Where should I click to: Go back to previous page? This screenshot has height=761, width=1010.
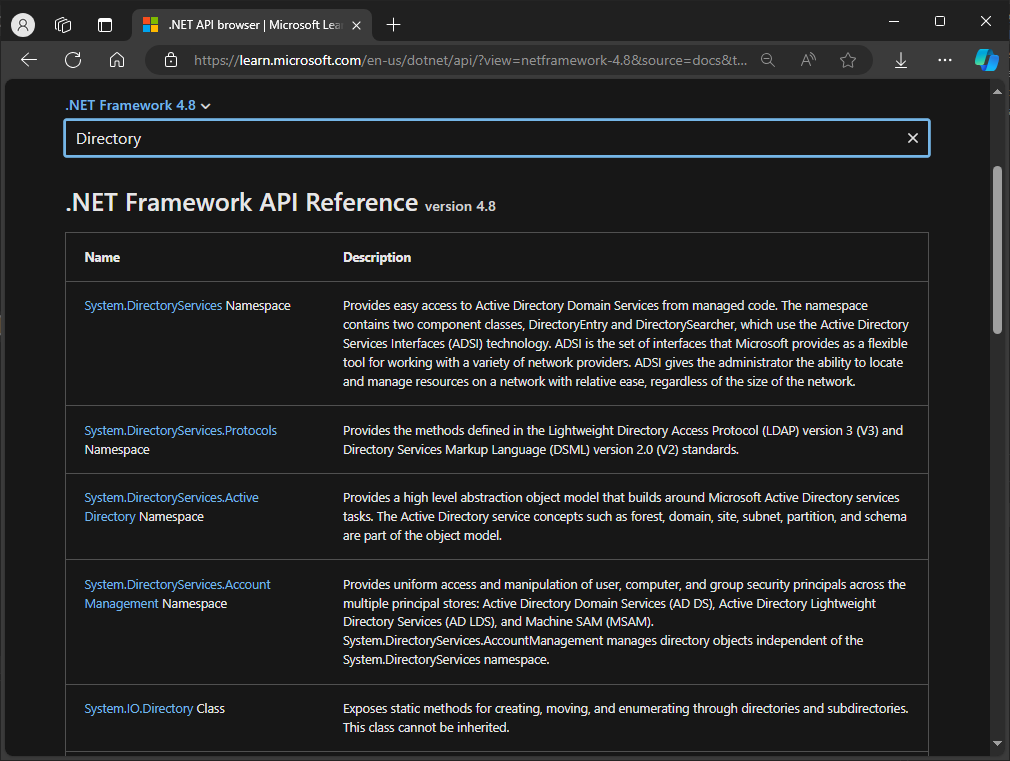[29, 60]
